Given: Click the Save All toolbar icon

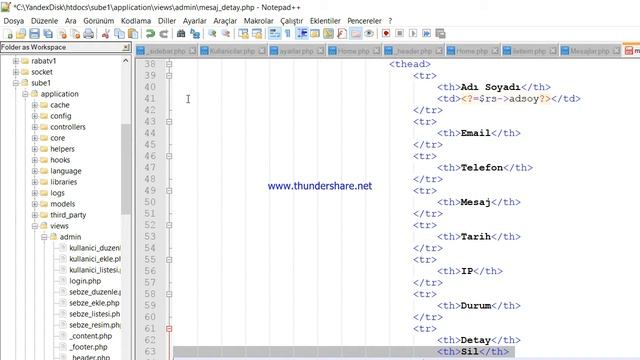Looking at the screenshot, I should pyautogui.click(x=48, y=34).
